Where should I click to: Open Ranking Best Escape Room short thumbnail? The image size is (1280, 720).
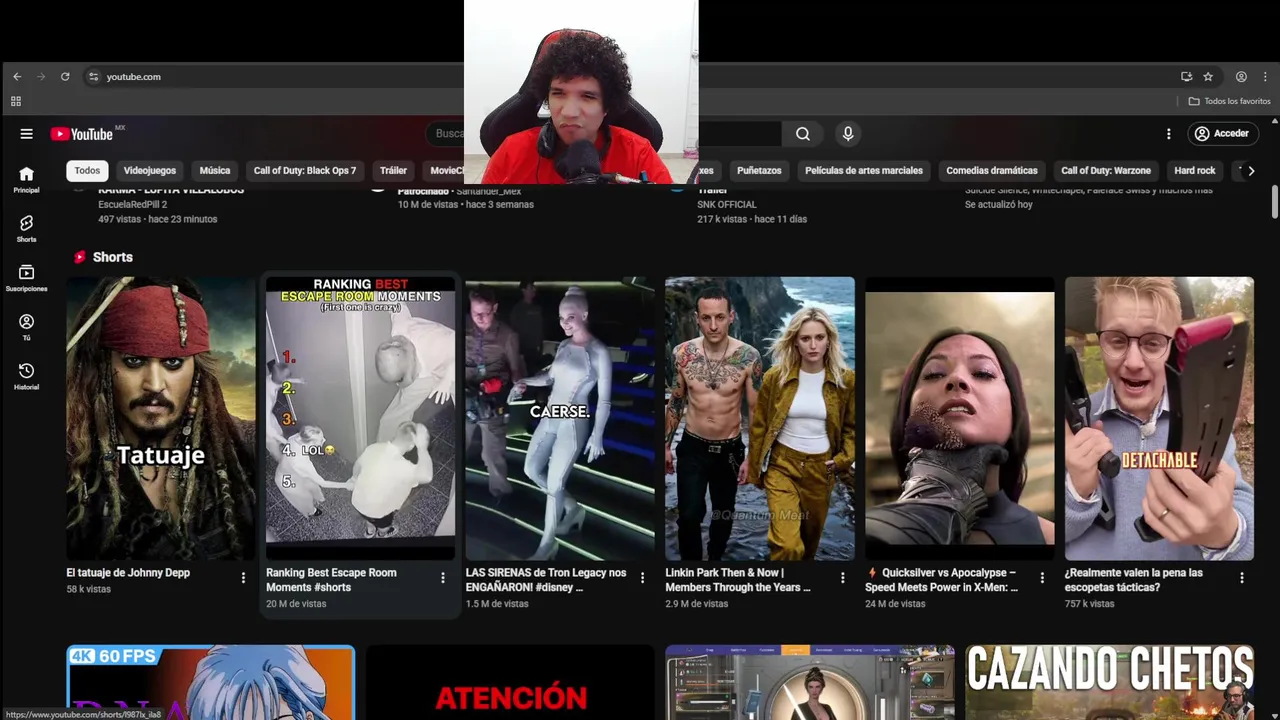[360, 418]
